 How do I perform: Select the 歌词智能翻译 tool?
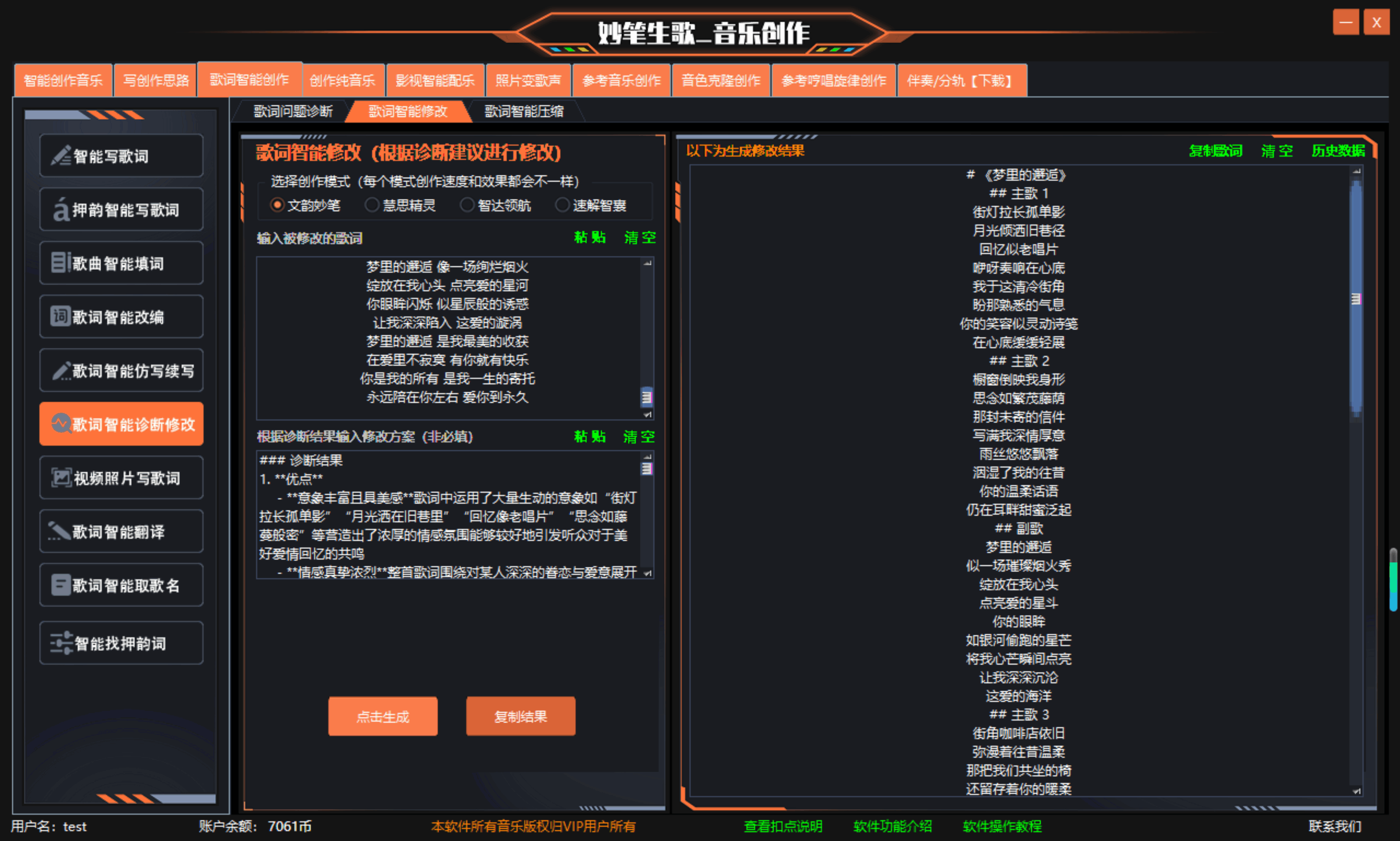(x=121, y=531)
